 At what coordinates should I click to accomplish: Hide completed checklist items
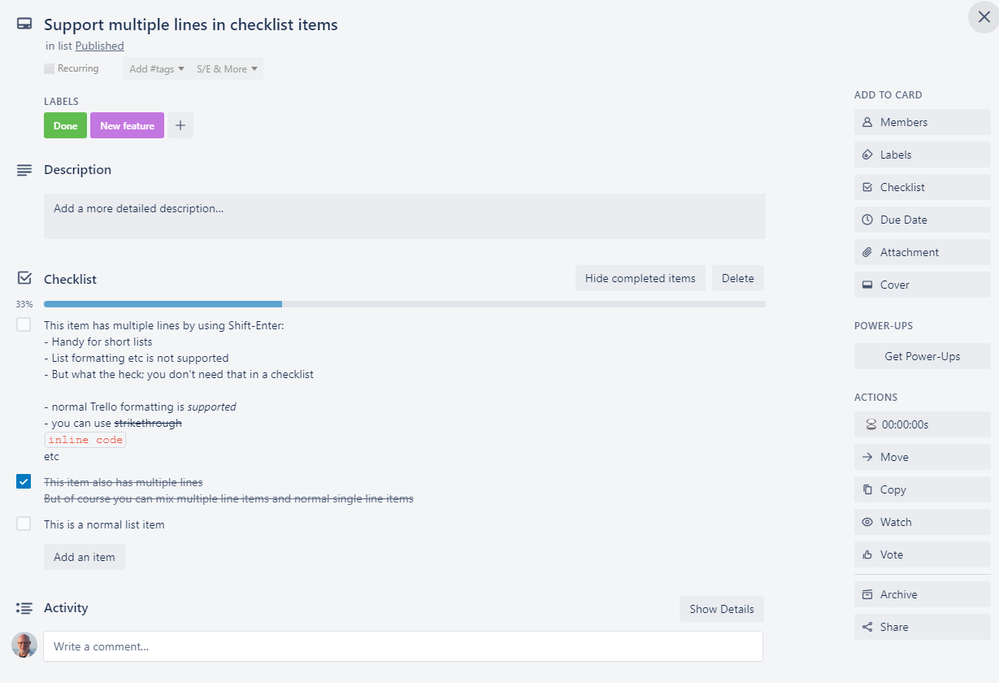click(x=640, y=278)
